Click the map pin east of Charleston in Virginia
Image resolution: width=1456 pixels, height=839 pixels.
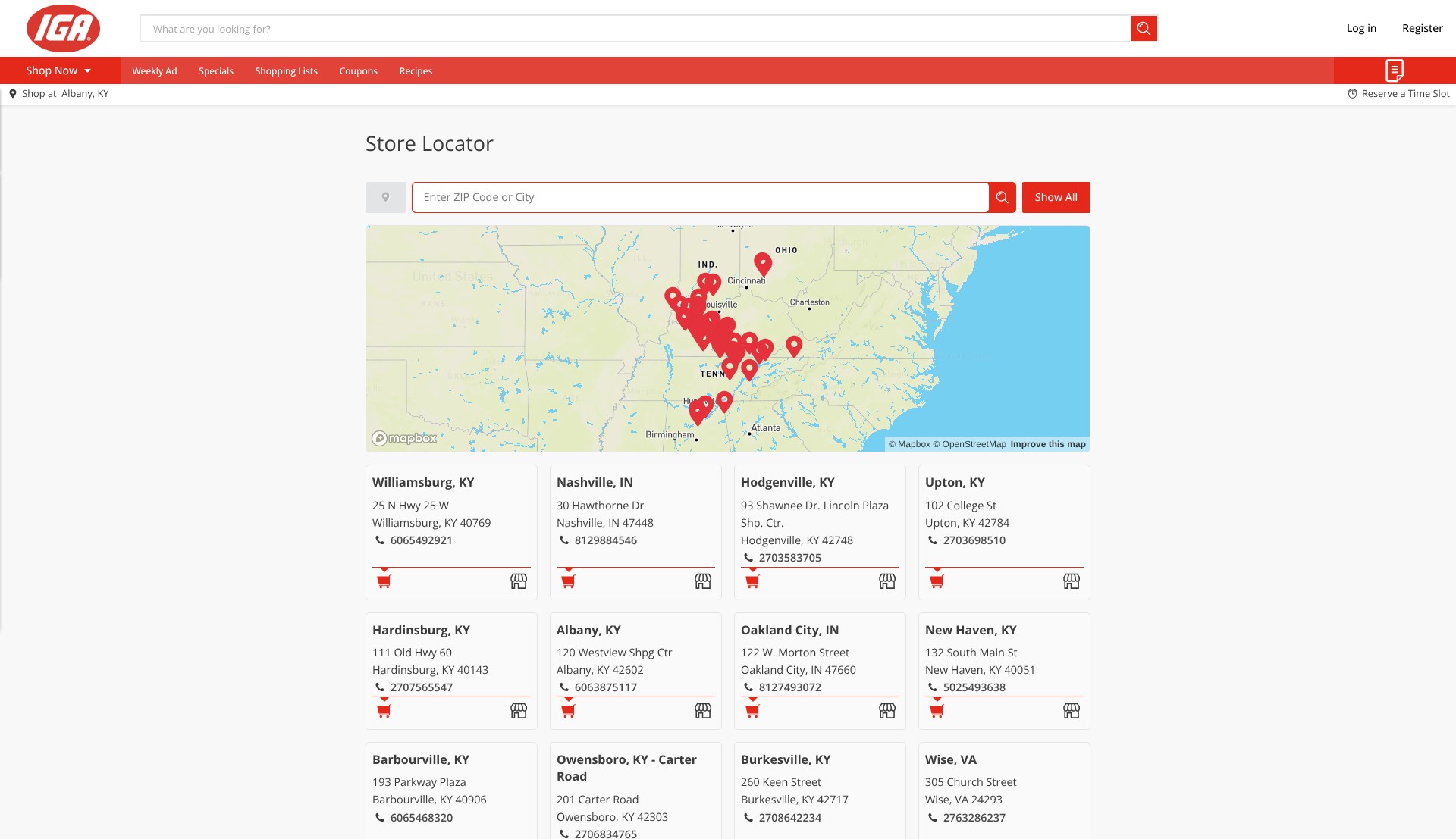(x=794, y=346)
